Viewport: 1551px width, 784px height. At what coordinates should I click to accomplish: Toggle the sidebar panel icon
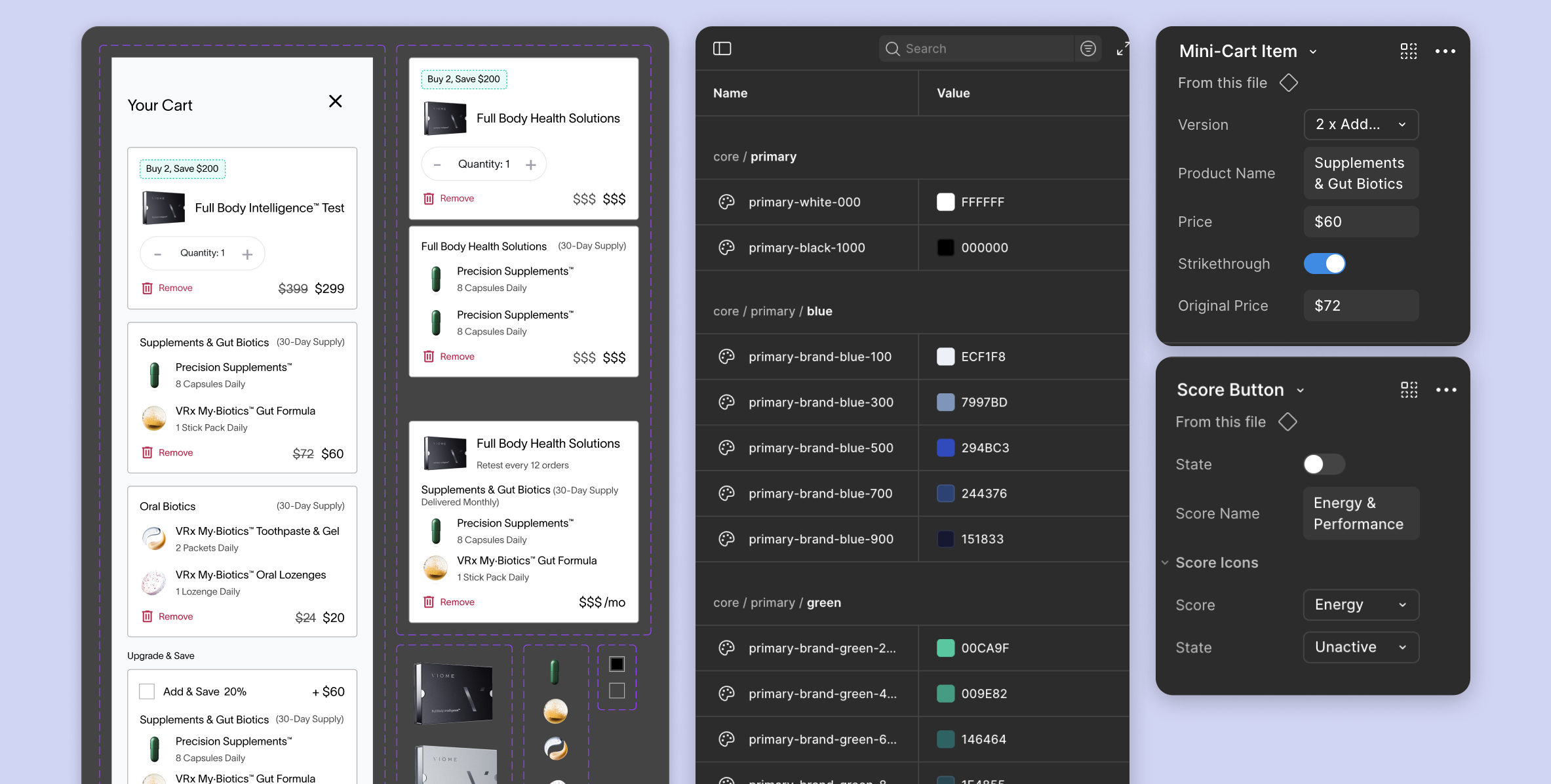pyautogui.click(x=722, y=49)
